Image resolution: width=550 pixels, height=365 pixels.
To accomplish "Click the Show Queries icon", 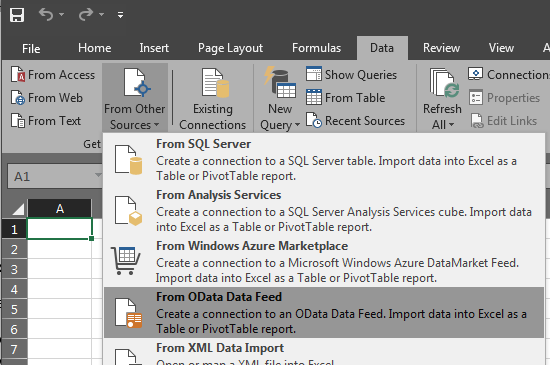I will (314, 74).
